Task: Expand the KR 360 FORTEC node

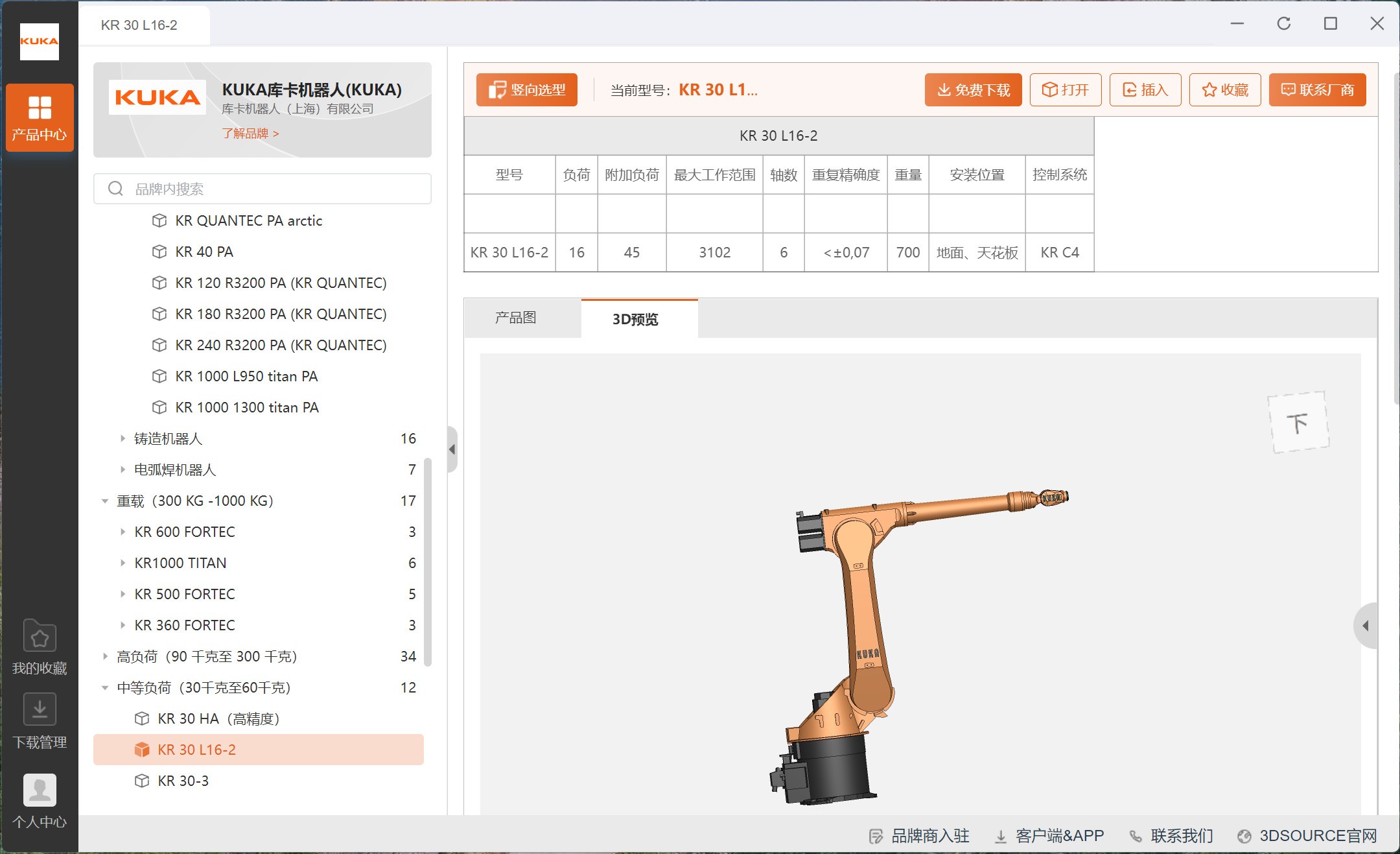Action: point(122,625)
